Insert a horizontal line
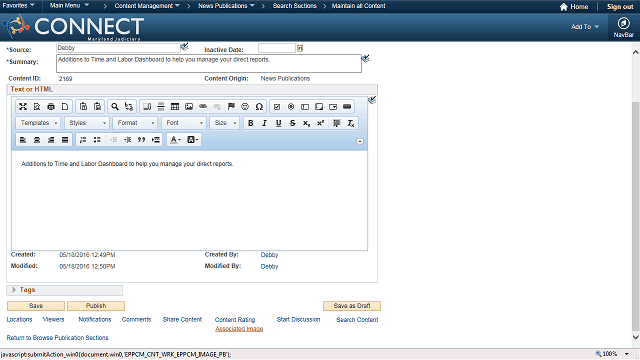The image size is (640, 360). coord(161,107)
